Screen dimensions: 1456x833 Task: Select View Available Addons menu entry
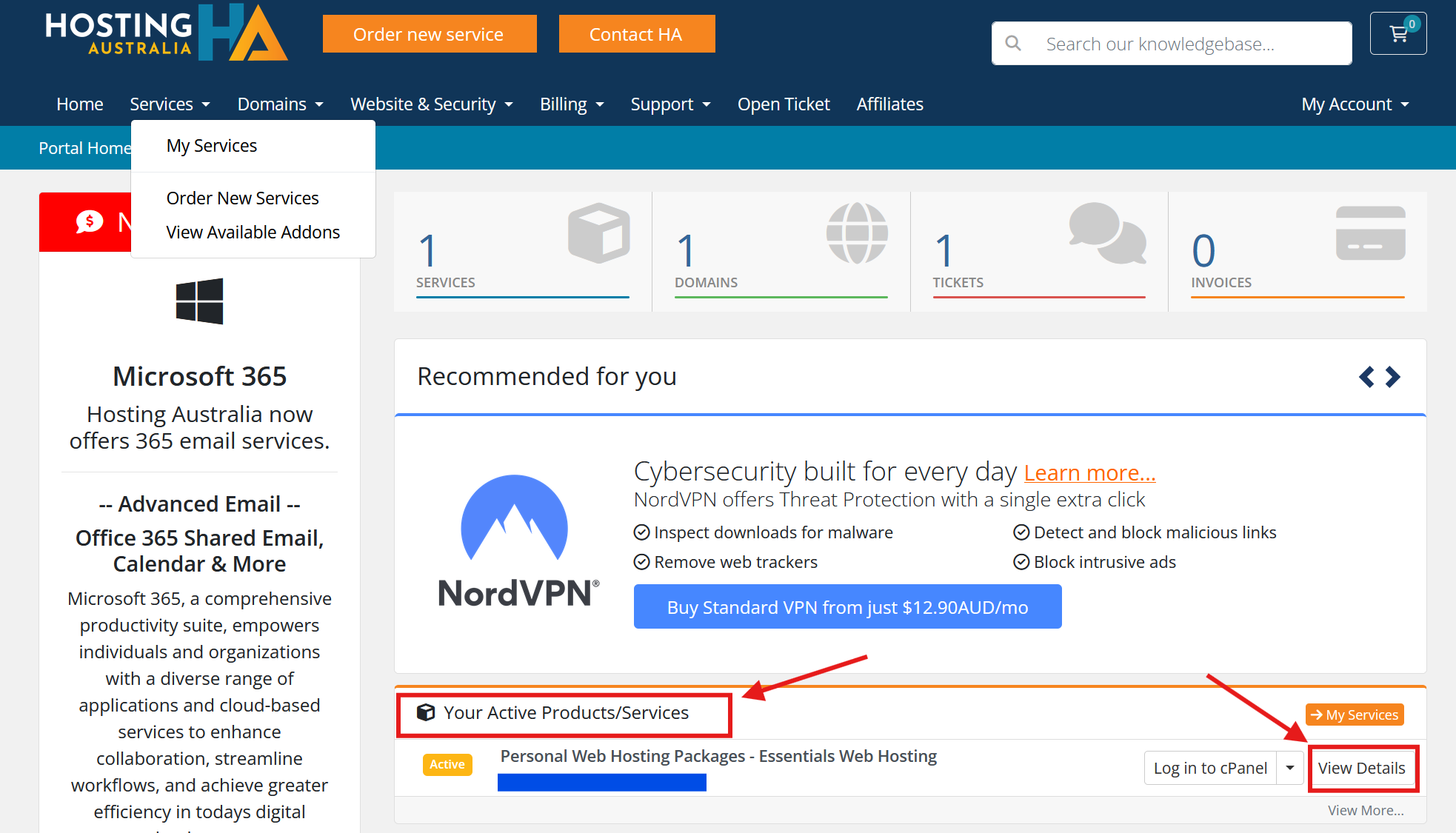pos(253,232)
